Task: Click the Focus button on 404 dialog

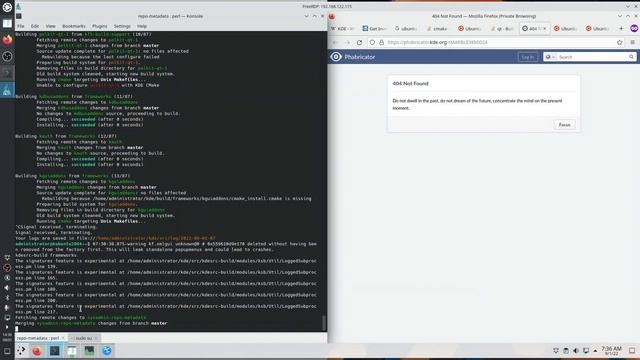Action: pyautogui.click(x=564, y=124)
